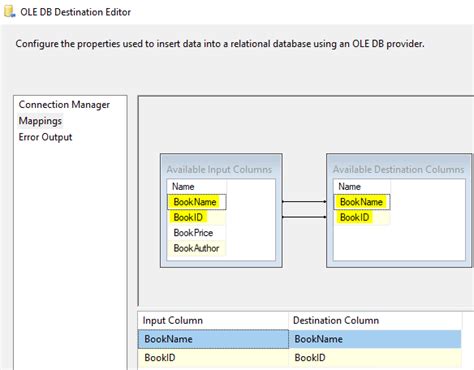Select BookName in Available Destination Columns

tap(362, 202)
